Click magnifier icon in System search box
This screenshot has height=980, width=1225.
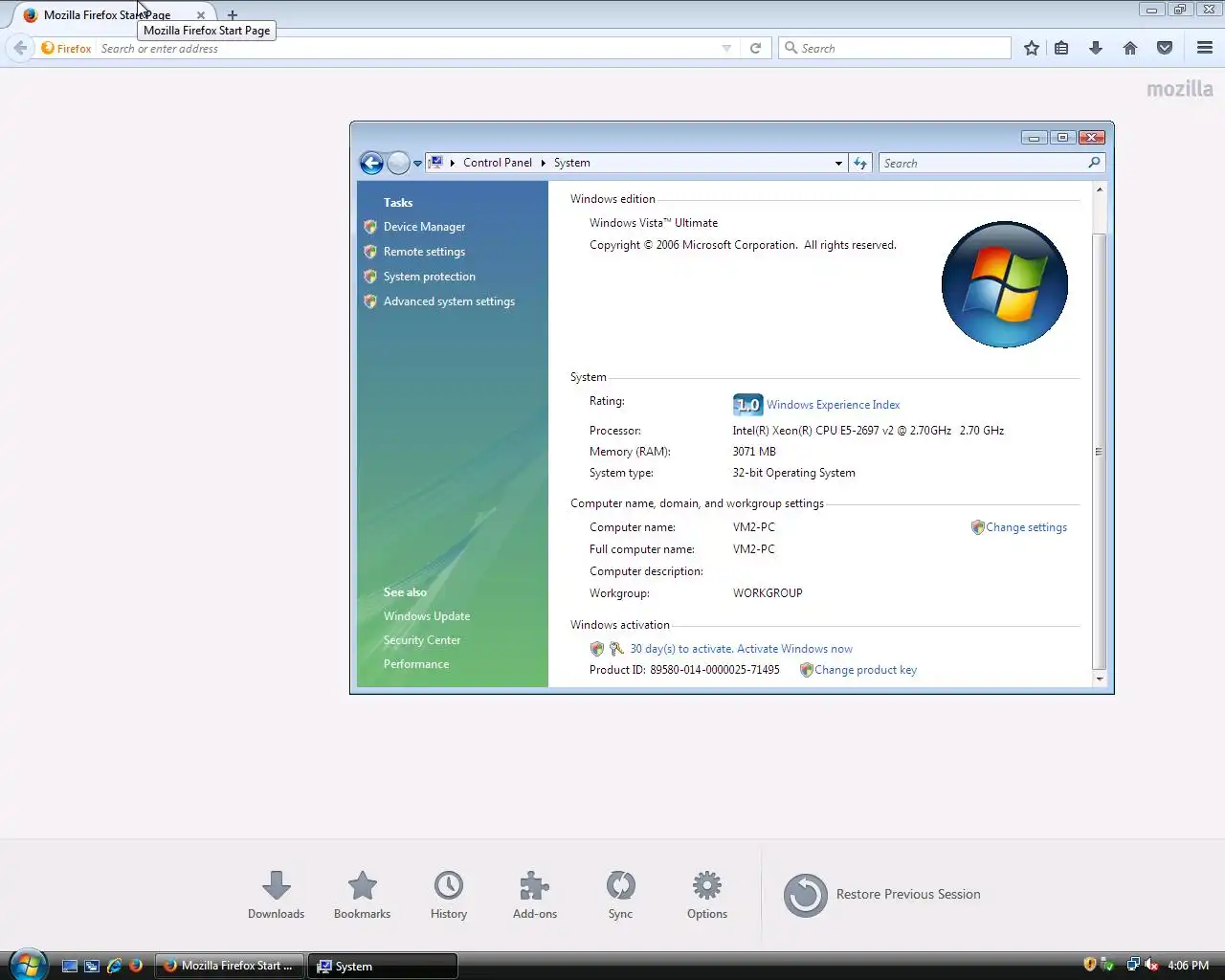coord(1094,163)
